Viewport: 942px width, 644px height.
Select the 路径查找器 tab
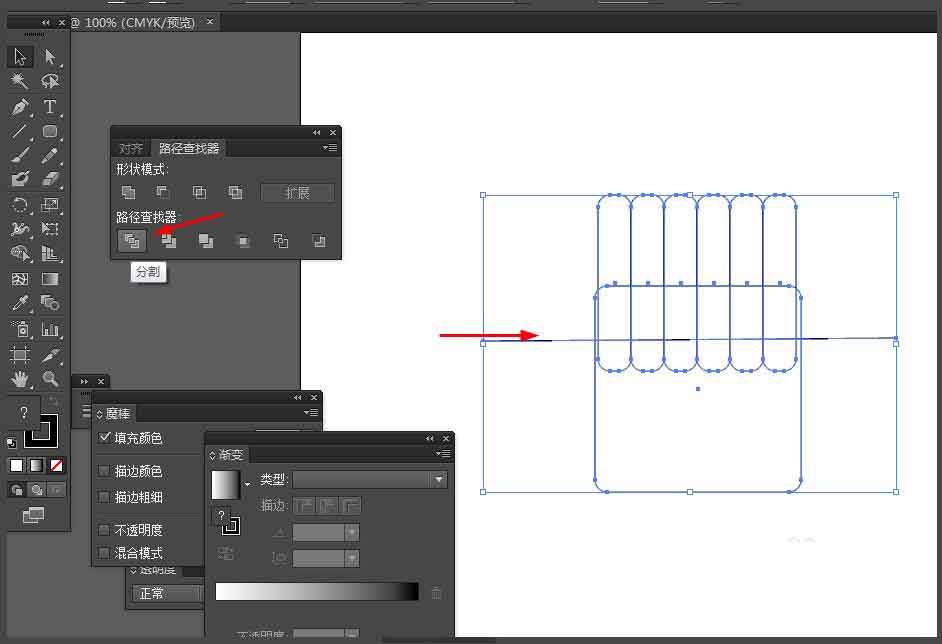point(188,148)
